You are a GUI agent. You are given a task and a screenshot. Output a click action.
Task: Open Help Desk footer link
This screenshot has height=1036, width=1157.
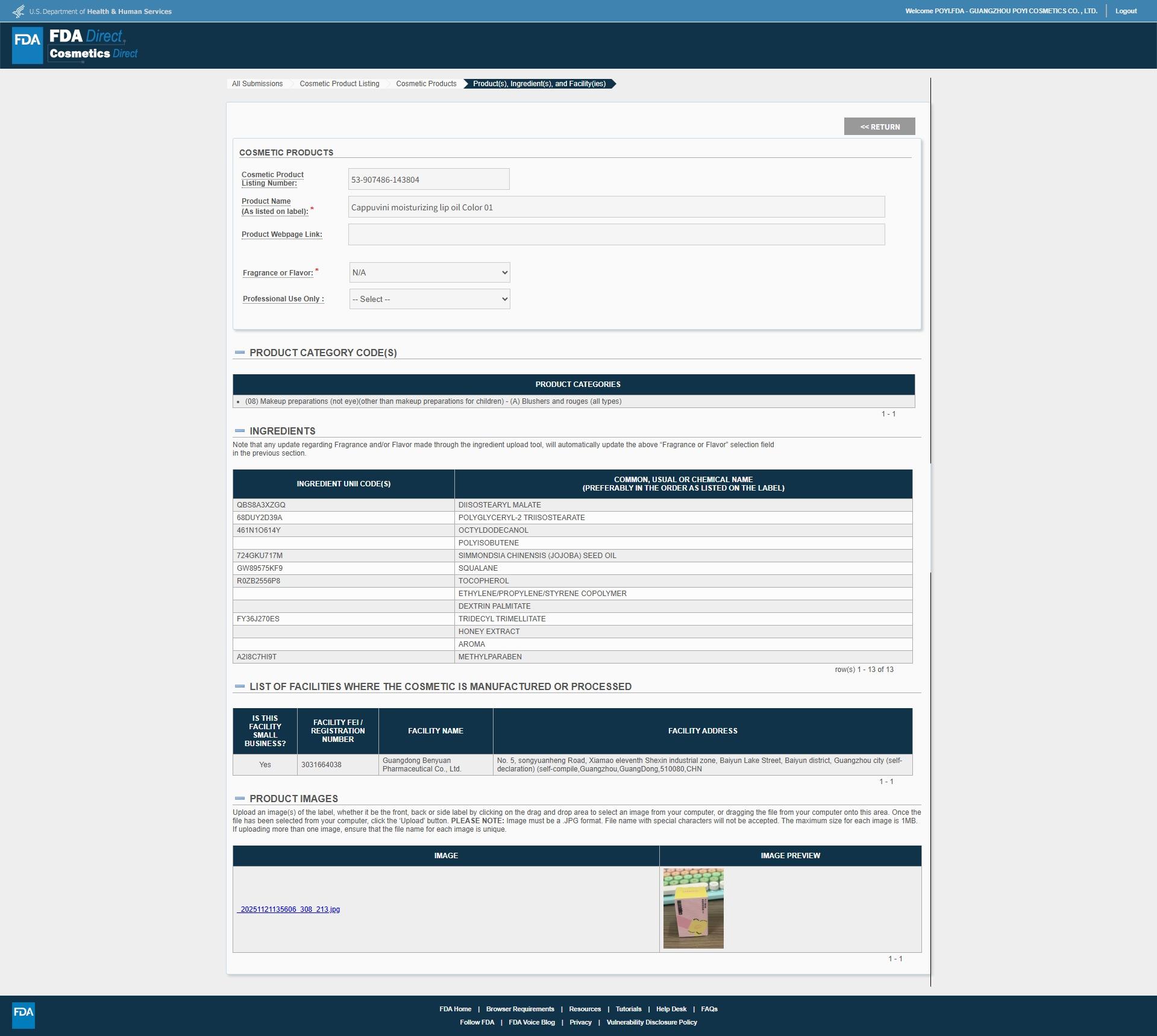pyautogui.click(x=671, y=1009)
